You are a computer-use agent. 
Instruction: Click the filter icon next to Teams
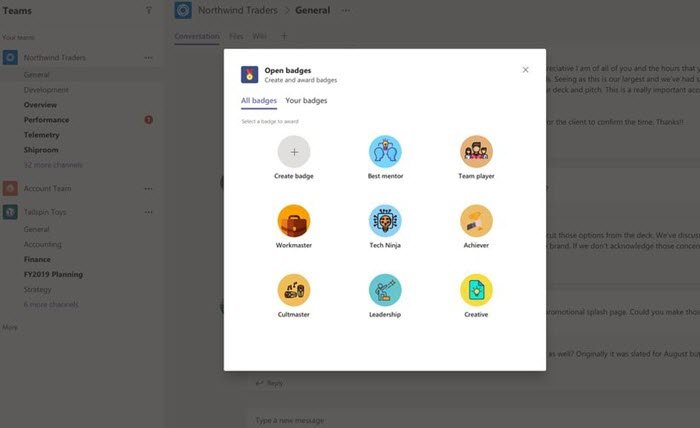[x=149, y=10]
